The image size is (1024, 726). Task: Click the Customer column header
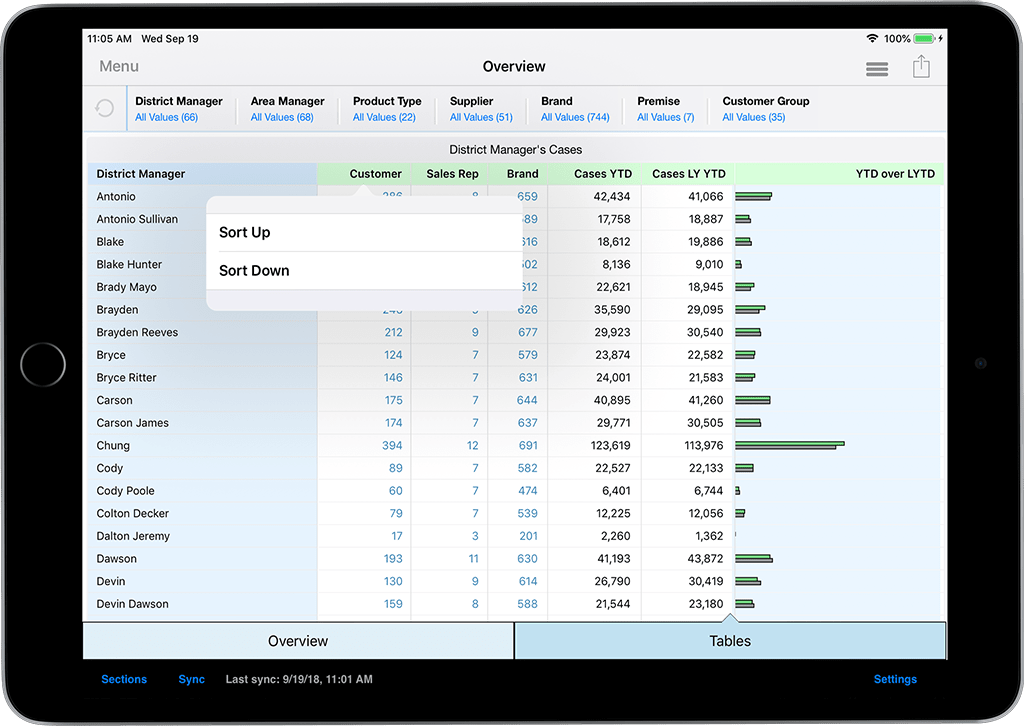point(364,174)
